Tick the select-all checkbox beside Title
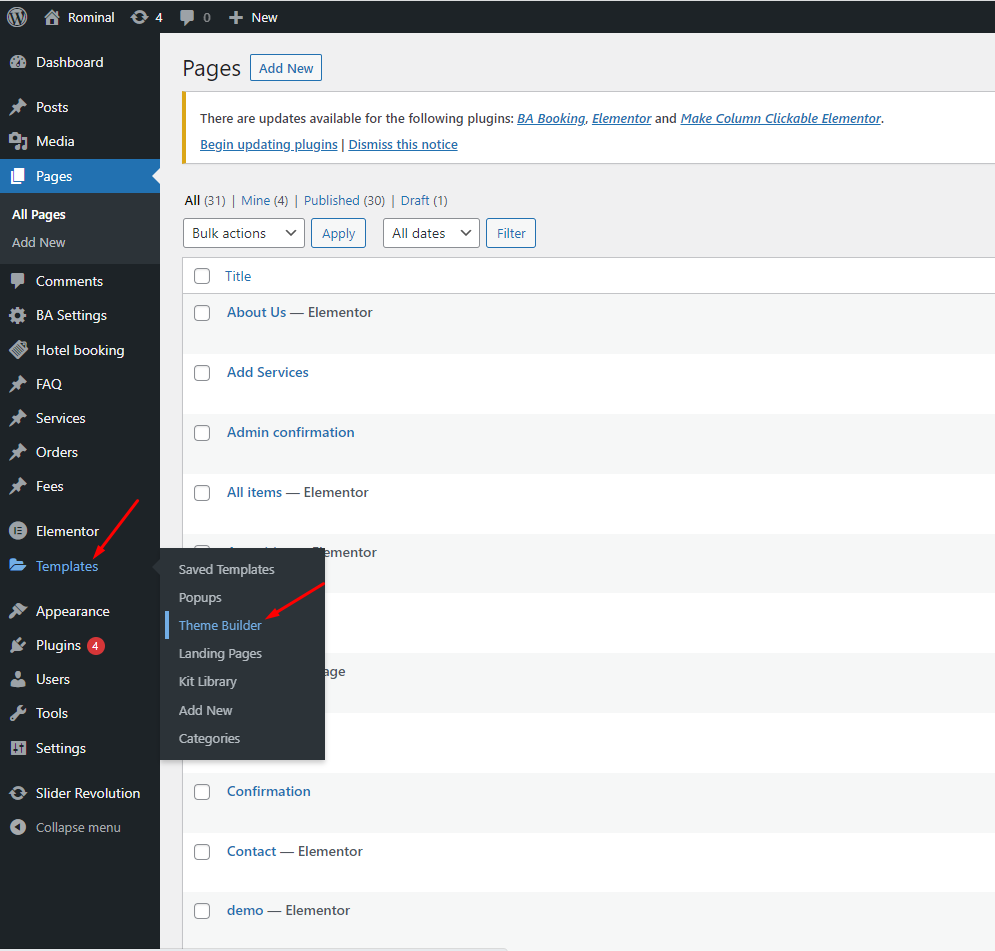Screen dimensions: 995x951 click(x=202, y=276)
